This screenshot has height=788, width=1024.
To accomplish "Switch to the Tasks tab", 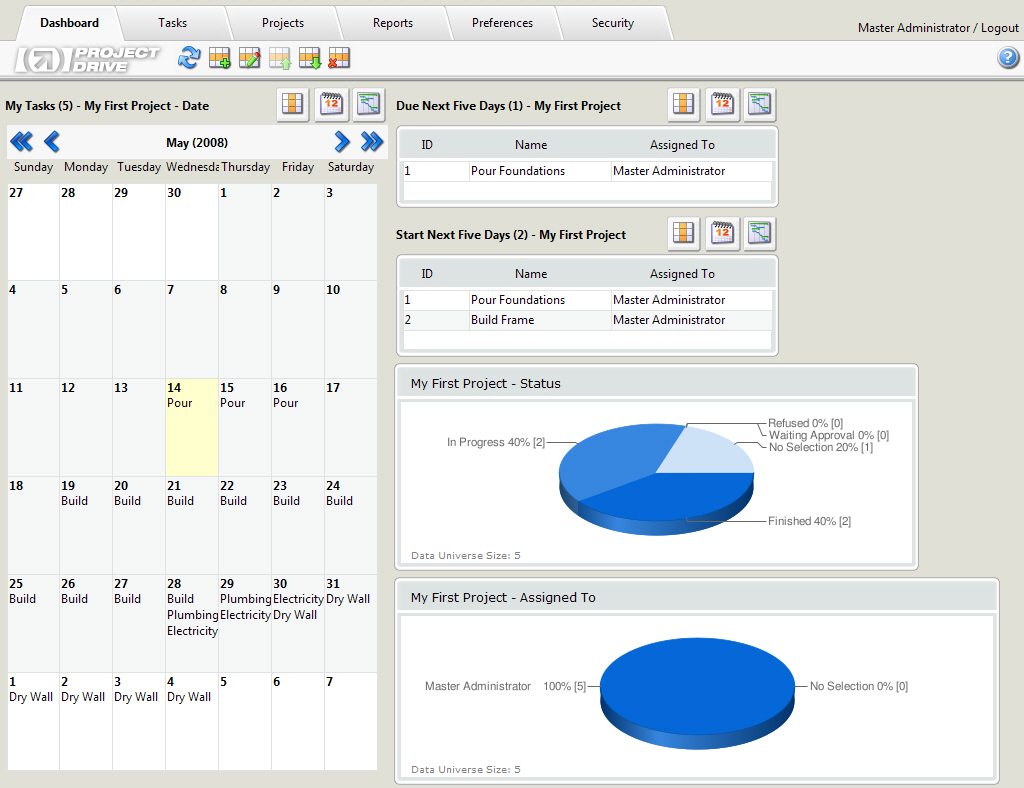I will point(172,22).
